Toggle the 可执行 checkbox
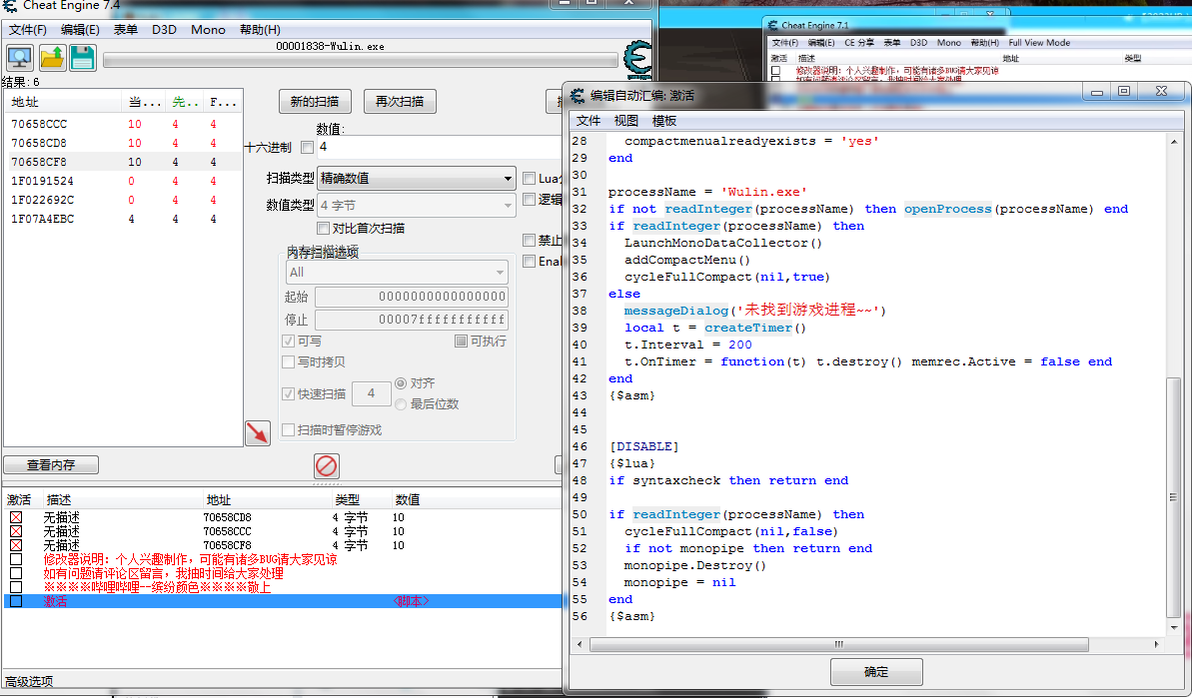The height and width of the screenshot is (698, 1192). click(461, 341)
